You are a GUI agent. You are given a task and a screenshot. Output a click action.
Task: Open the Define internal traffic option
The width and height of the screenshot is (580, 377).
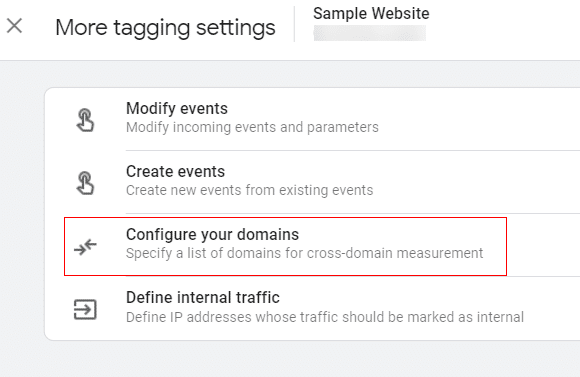click(313, 308)
